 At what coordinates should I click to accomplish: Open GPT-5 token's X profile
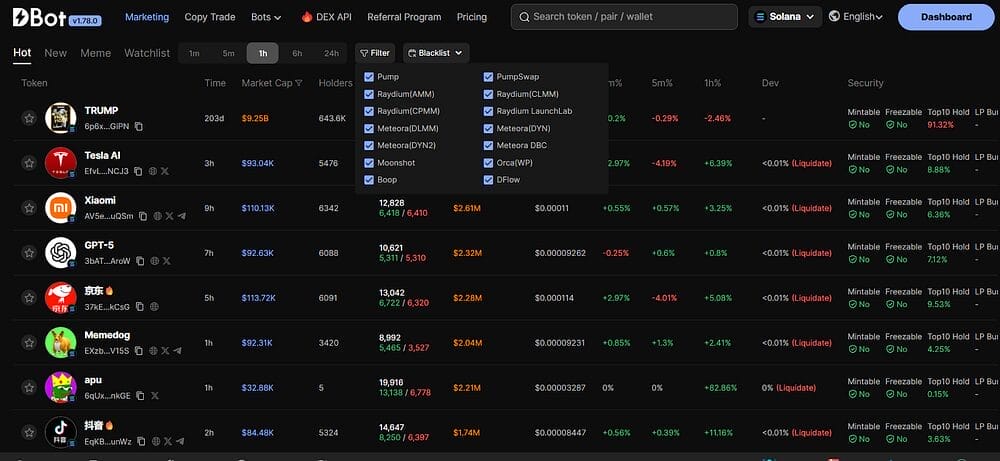point(166,261)
